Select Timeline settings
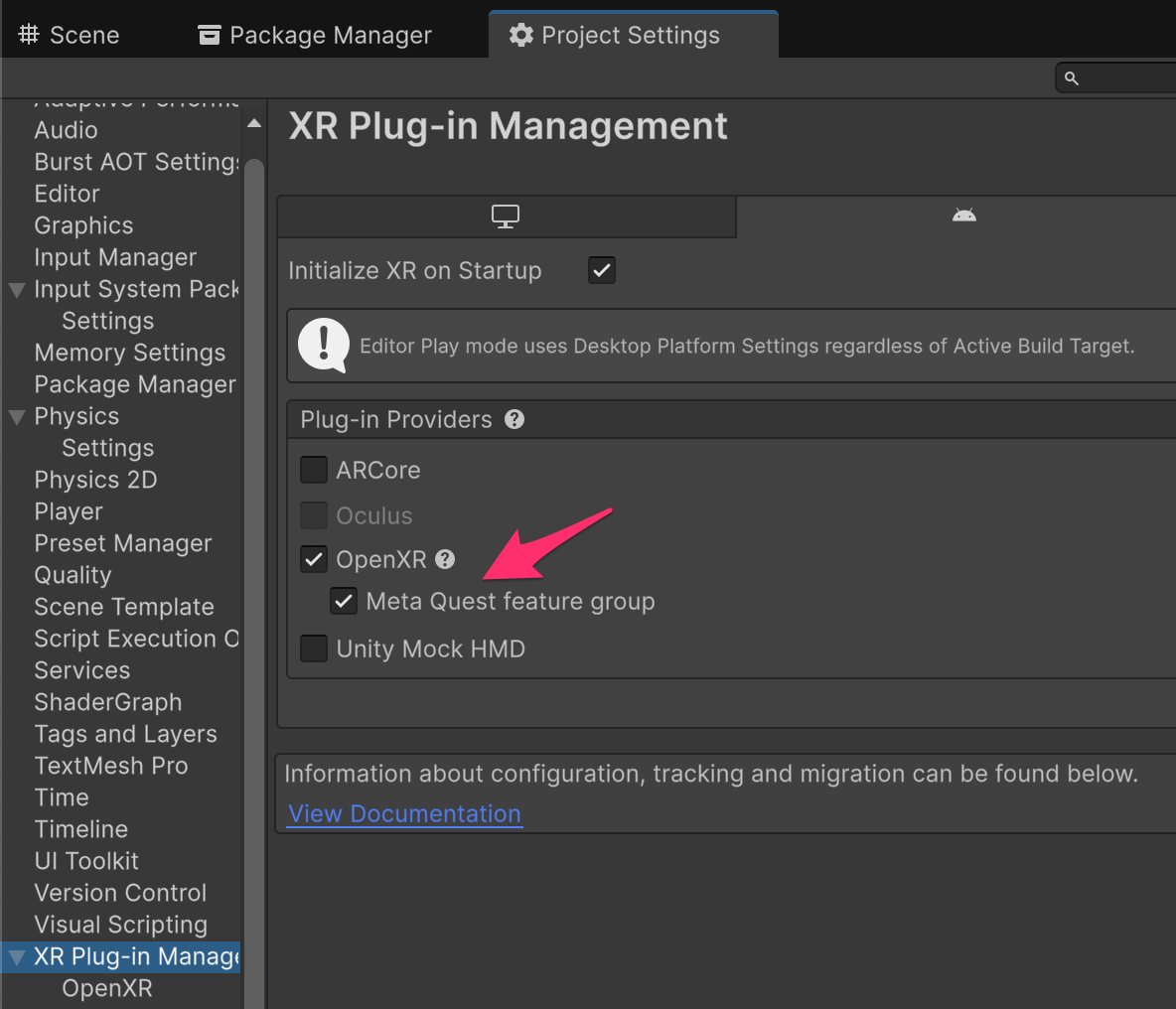Screen dimensions: 1176x1009 [81, 830]
